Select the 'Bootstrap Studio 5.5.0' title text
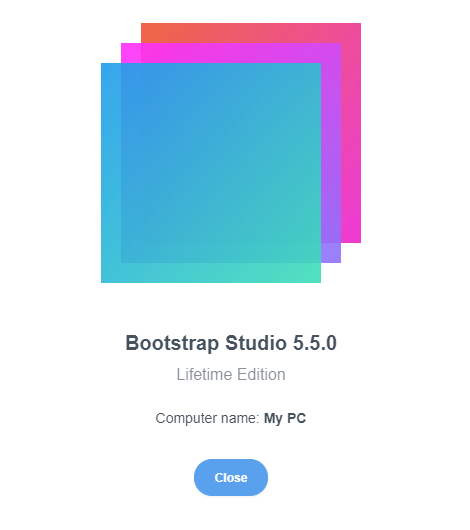 click(231, 343)
